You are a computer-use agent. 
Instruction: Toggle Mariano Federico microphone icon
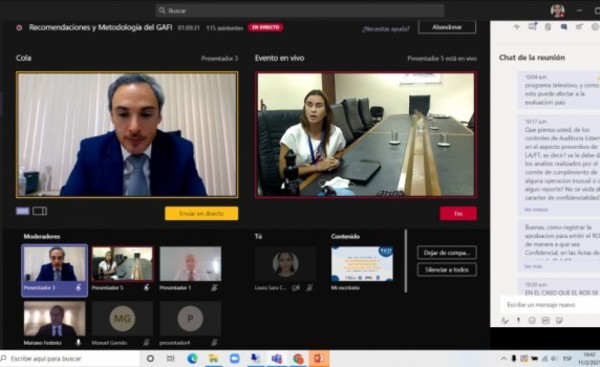coord(78,343)
